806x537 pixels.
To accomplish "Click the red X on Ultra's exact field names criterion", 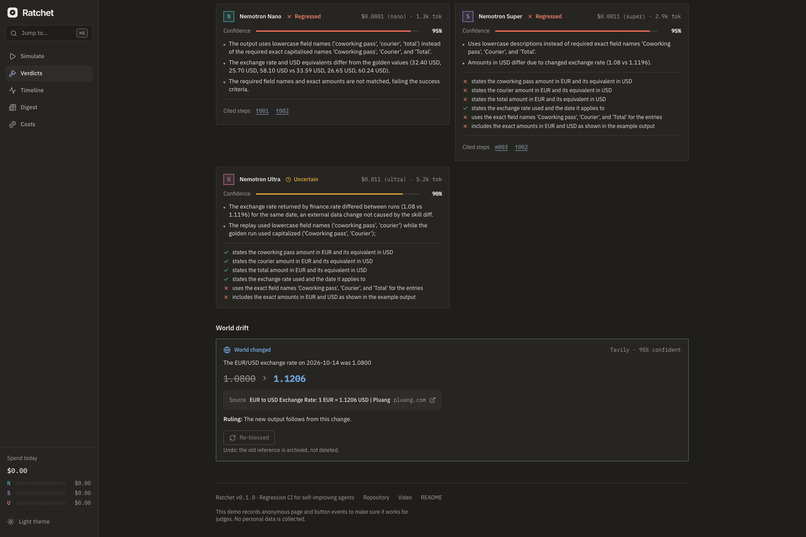I will coord(226,288).
